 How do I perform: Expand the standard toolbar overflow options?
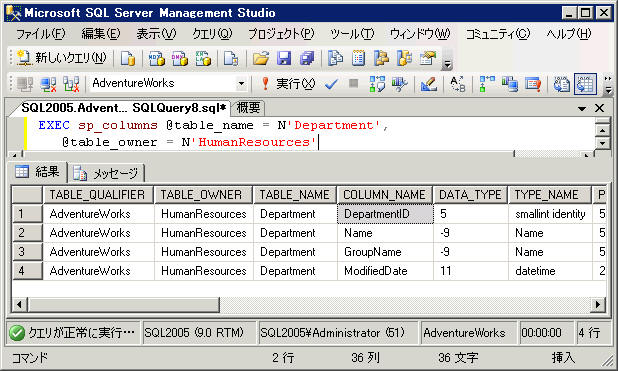(x=447, y=64)
